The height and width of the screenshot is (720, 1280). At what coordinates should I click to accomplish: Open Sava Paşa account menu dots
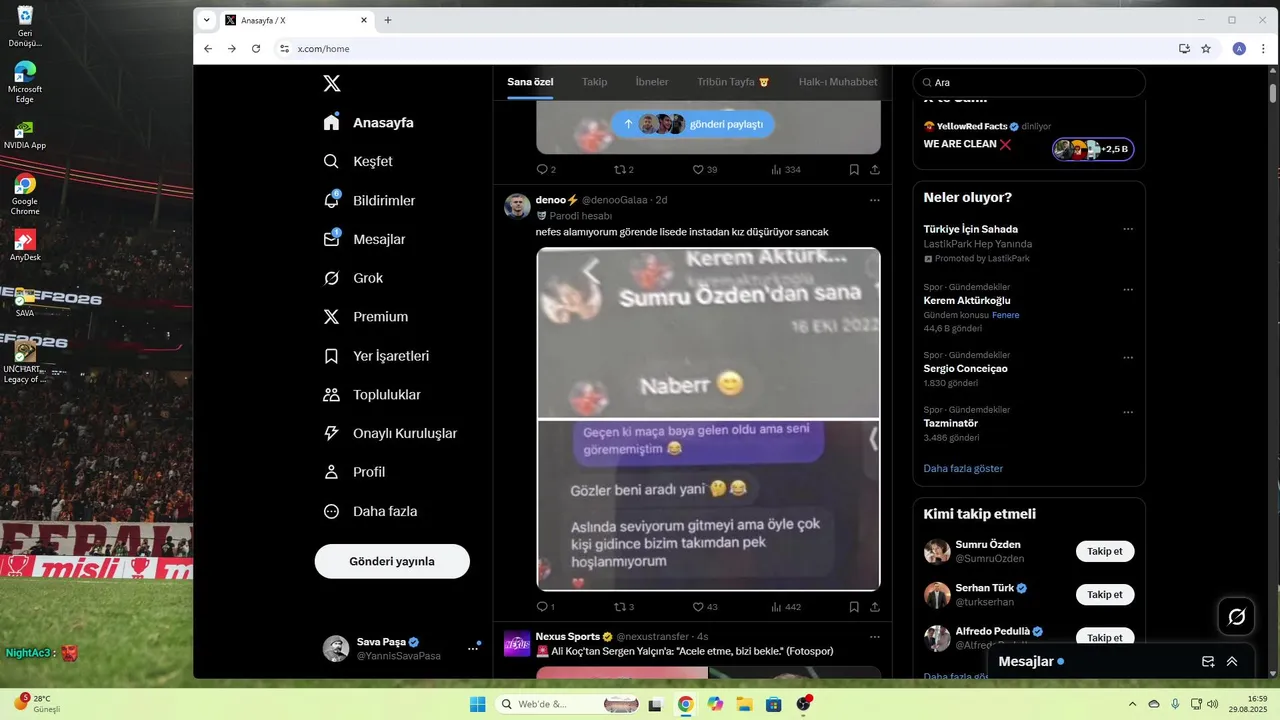[x=473, y=649]
